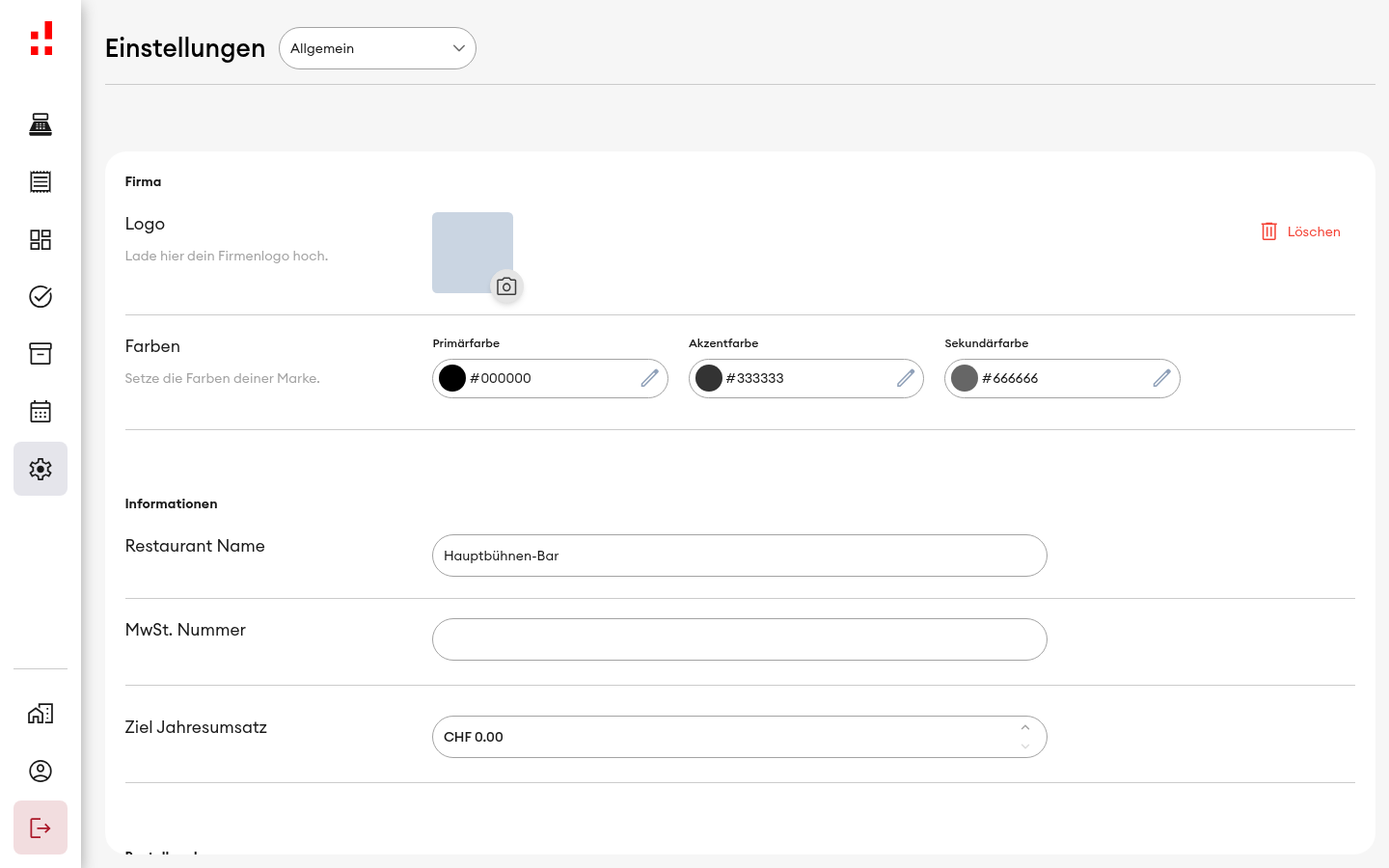Click the red app logo
This screenshot has height=868, width=1389.
[x=41, y=39]
